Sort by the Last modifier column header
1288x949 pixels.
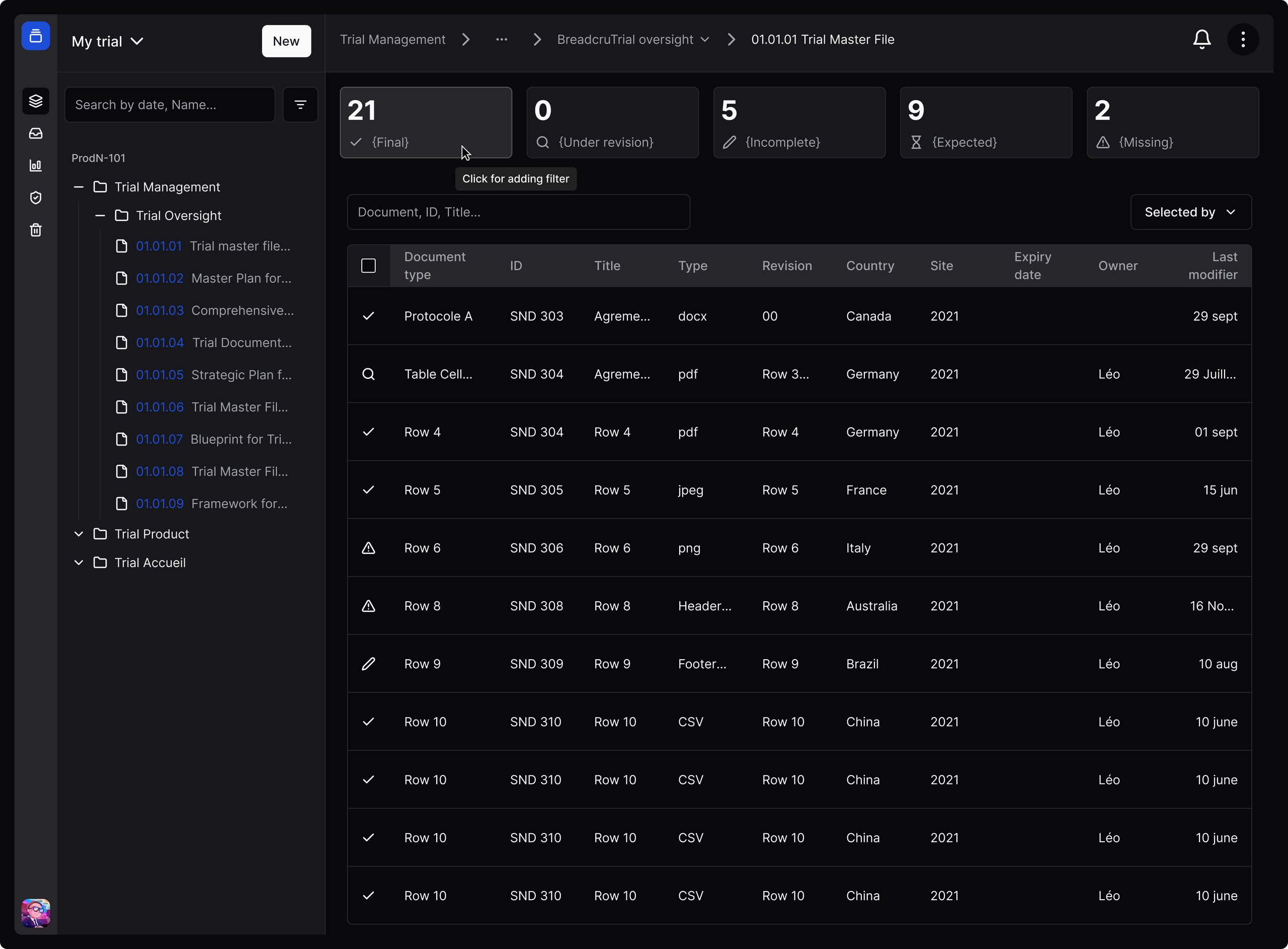tap(1212, 265)
